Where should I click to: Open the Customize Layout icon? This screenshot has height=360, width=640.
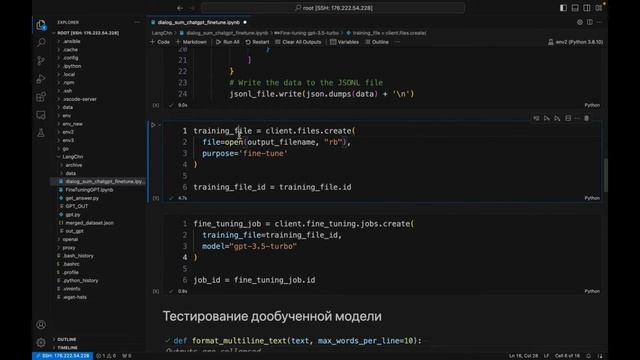click(598, 8)
